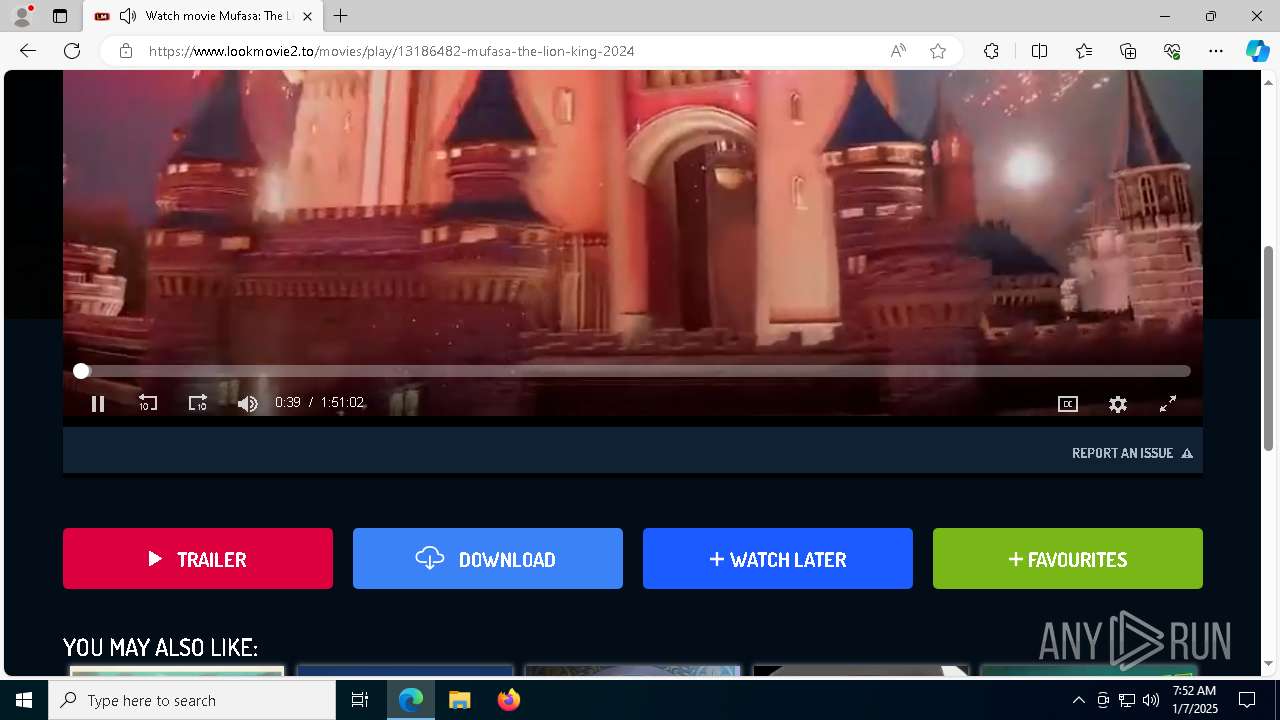This screenshot has width=1280, height=720.
Task: Toggle closed captions in player
Action: tap(1068, 404)
